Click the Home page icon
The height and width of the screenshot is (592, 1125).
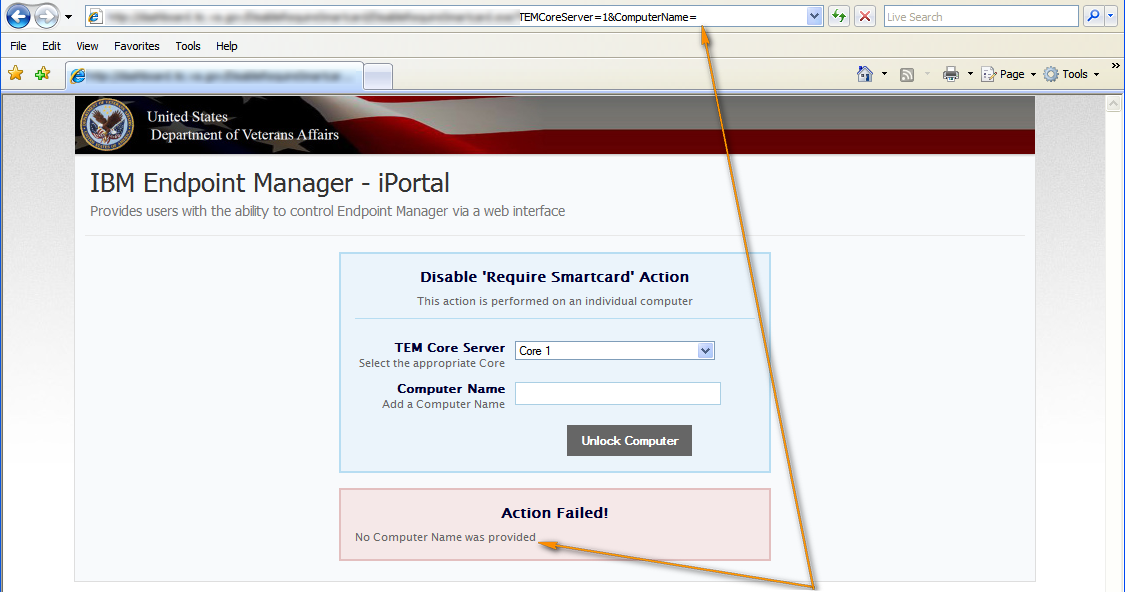click(x=865, y=73)
